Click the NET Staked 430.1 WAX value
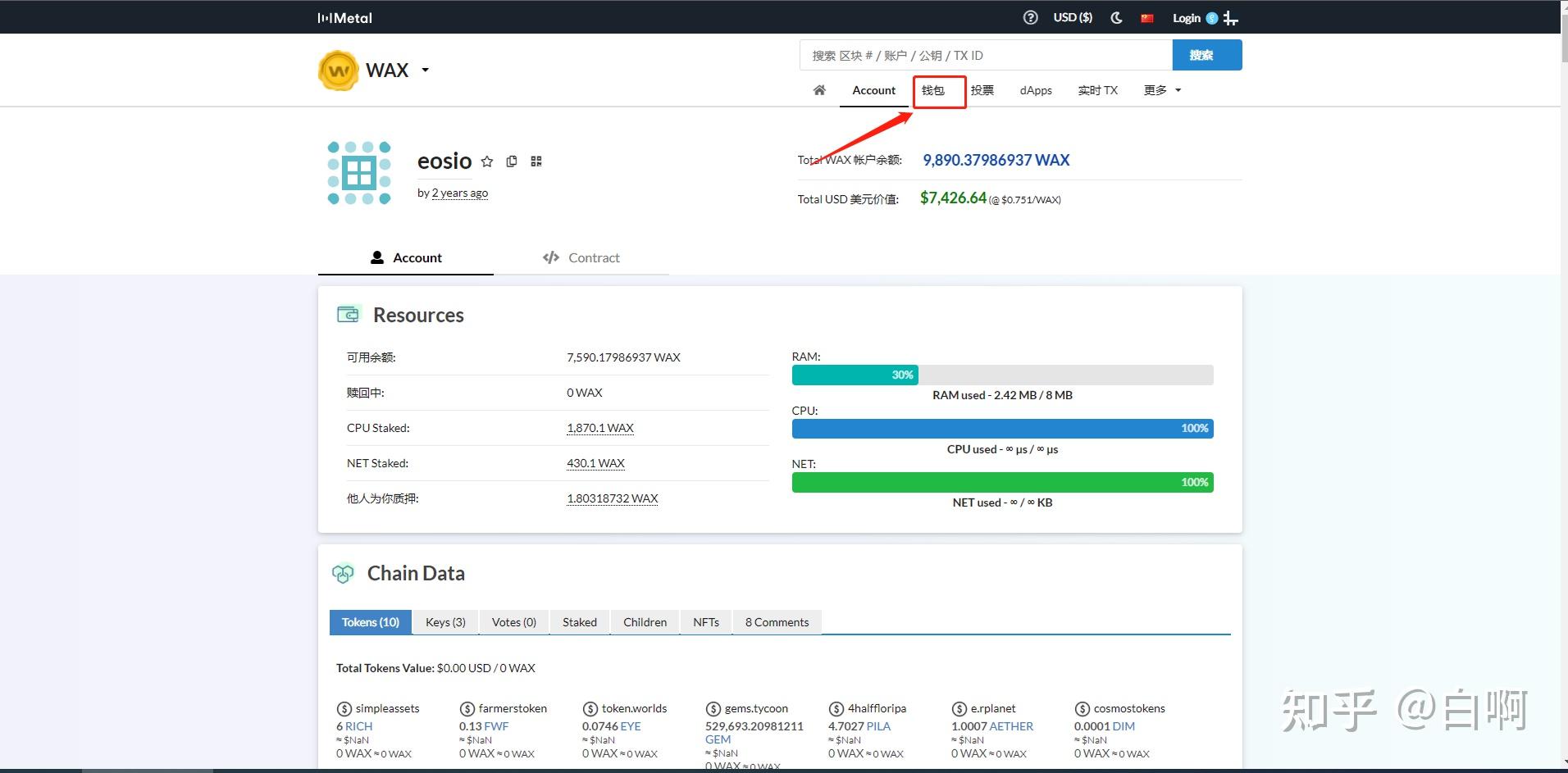 click(x=595, y=463)
